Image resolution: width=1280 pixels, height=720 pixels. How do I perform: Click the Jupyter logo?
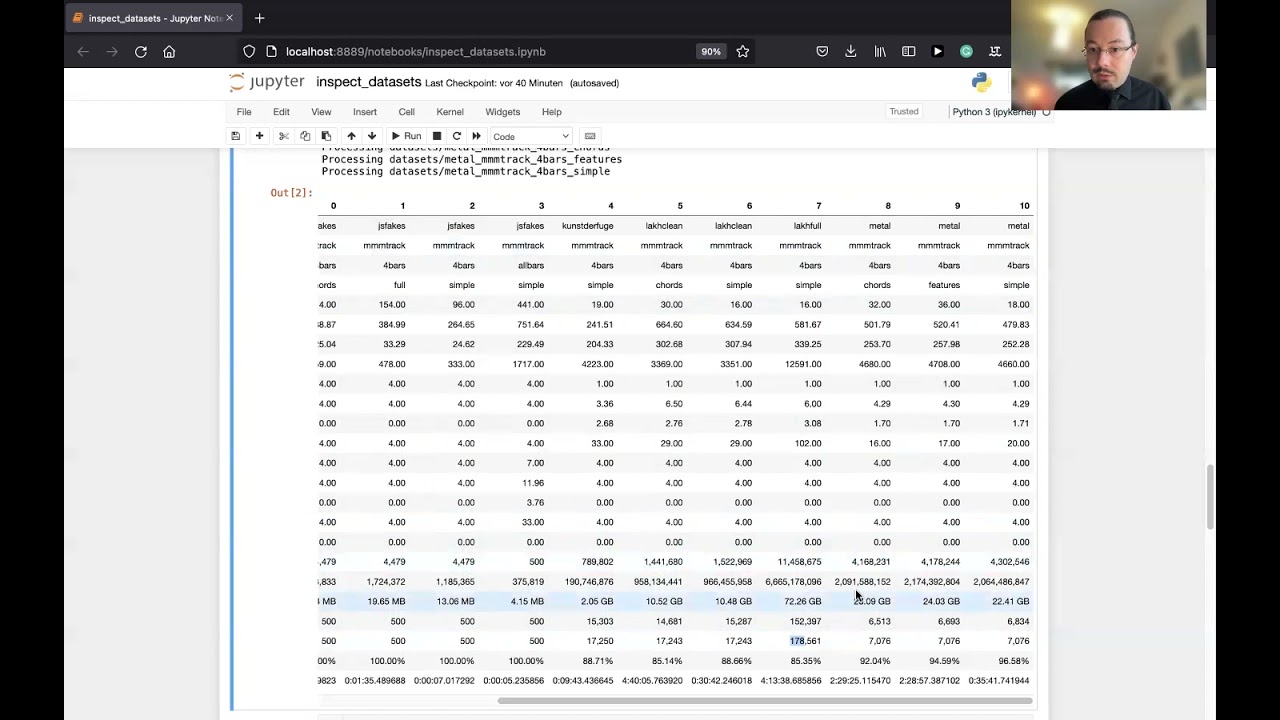pyautogui.click(x=266, y=82)
